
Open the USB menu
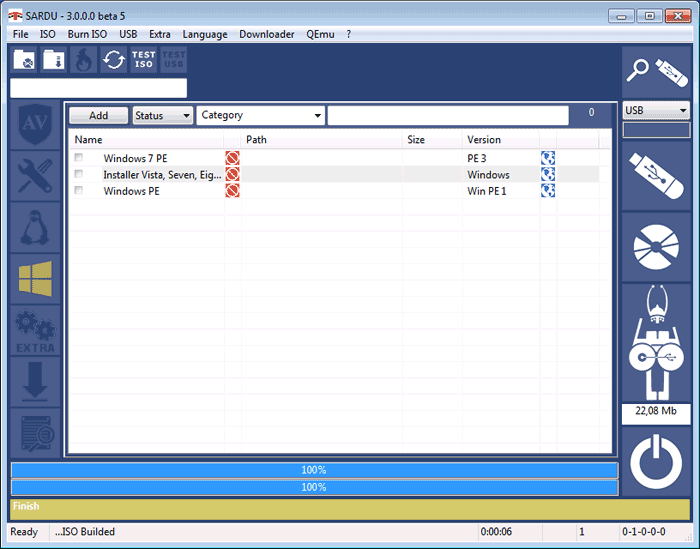(128, 34)
